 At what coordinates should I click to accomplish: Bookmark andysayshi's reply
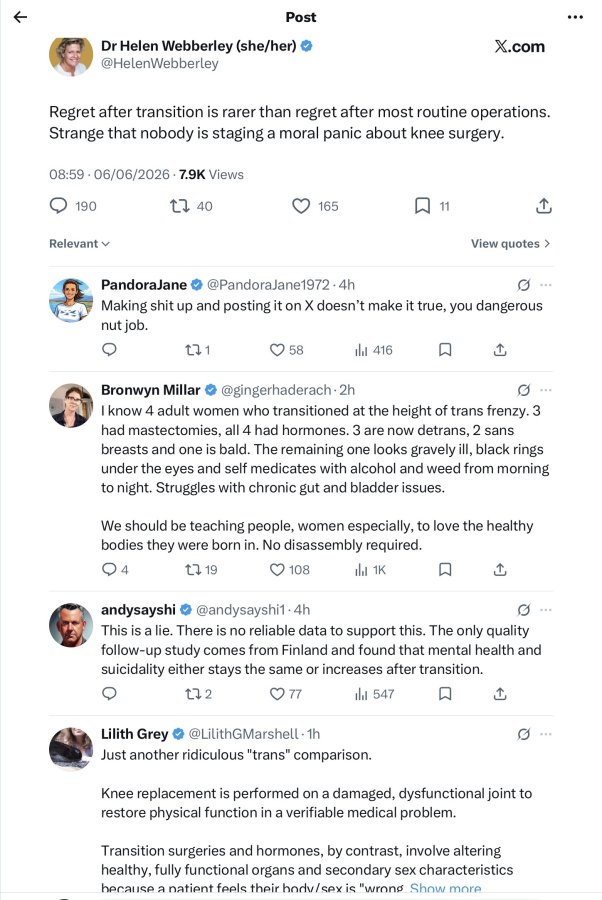tap(445, 694)
